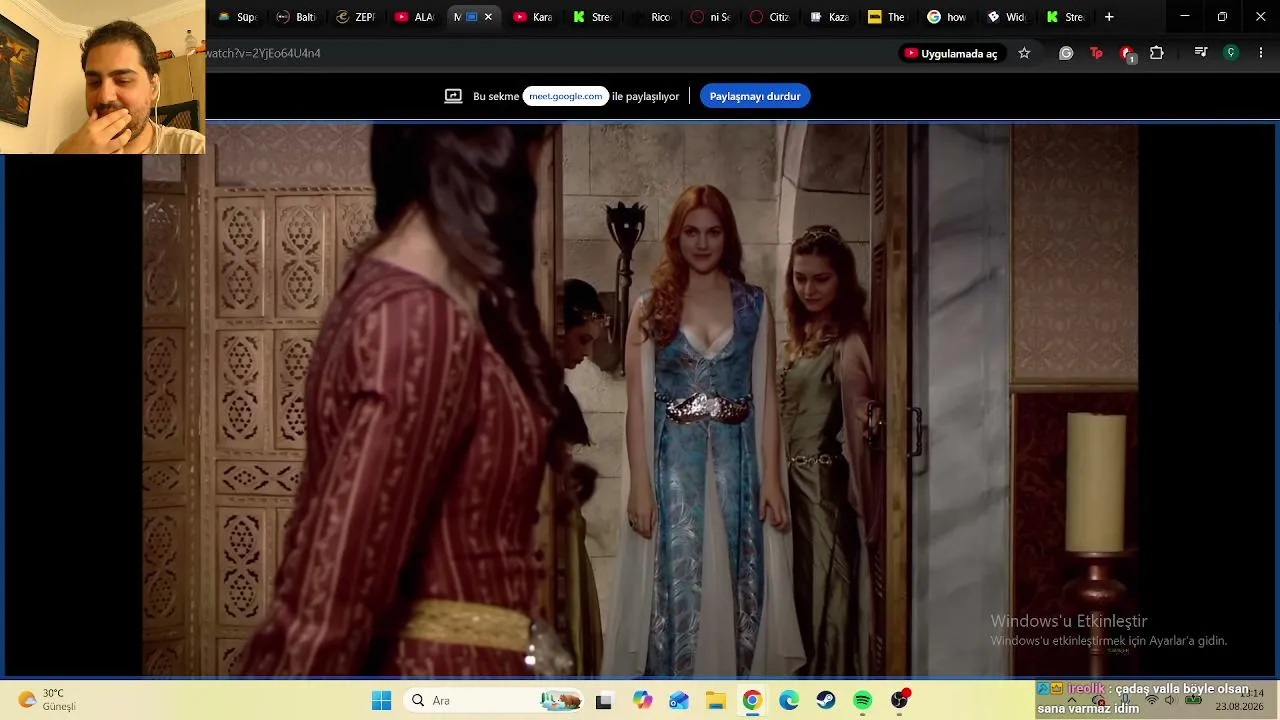The image size is (1280, 720).
Task: Click the meet.google.com sharing chip
Action: pos(566,96)
